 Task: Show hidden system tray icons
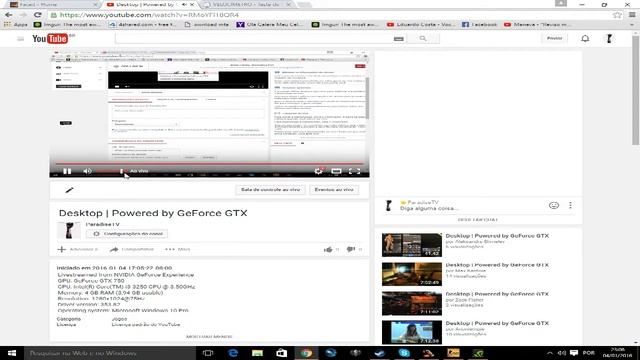click(x=550, y=353)
